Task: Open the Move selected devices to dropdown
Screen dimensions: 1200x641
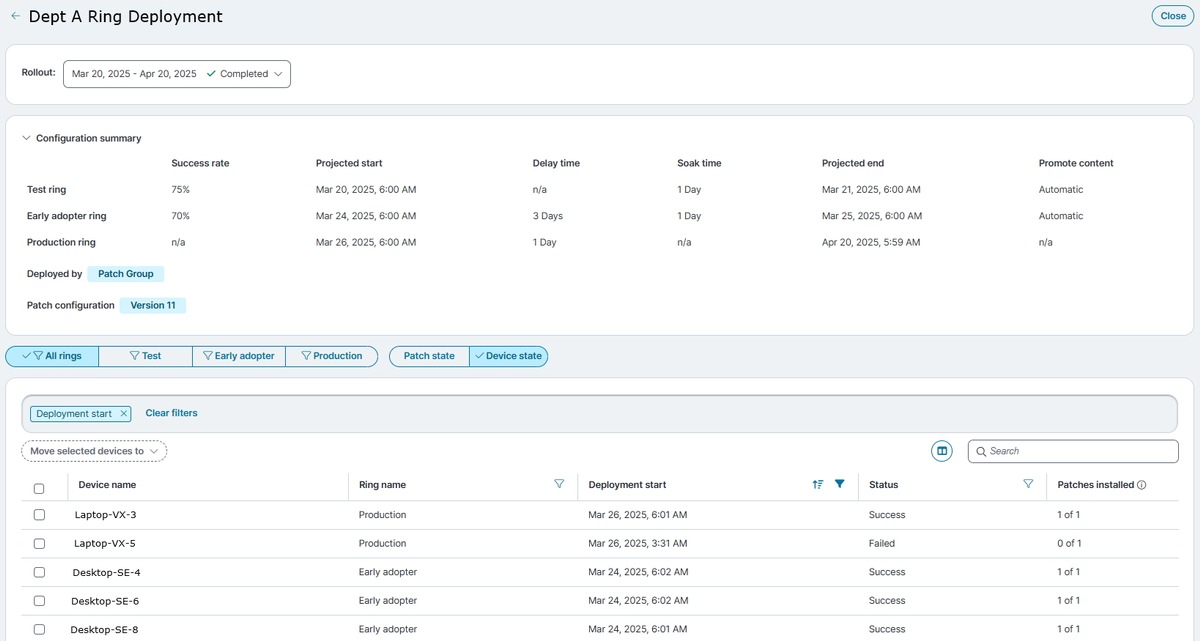Action: pos(94,451)
